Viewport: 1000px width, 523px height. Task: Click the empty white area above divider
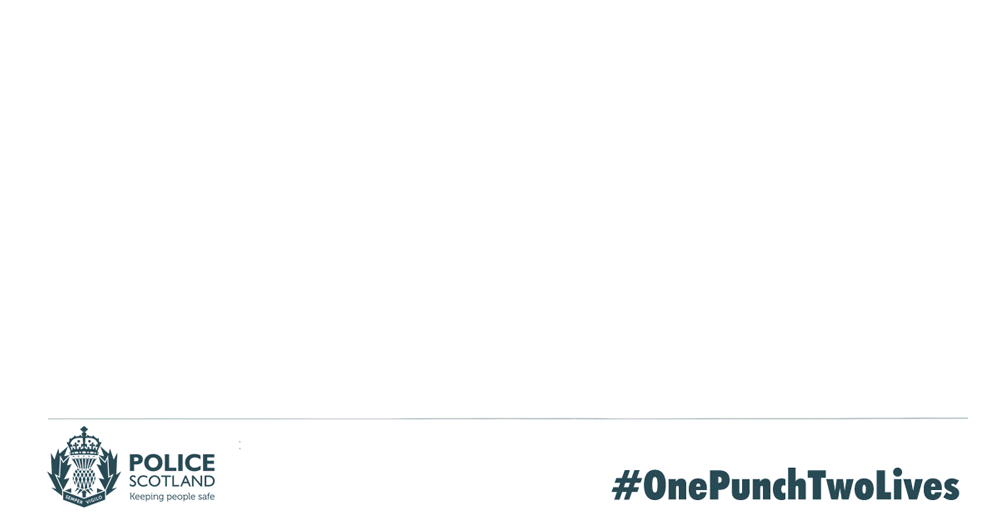pyautogui.click(x=500, y=207)
